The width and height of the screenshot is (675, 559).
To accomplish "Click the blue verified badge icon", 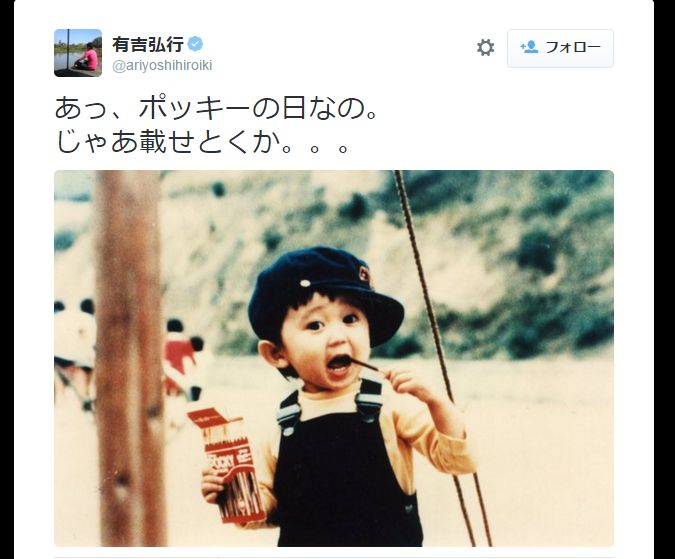I will click(x=196, y=44).
